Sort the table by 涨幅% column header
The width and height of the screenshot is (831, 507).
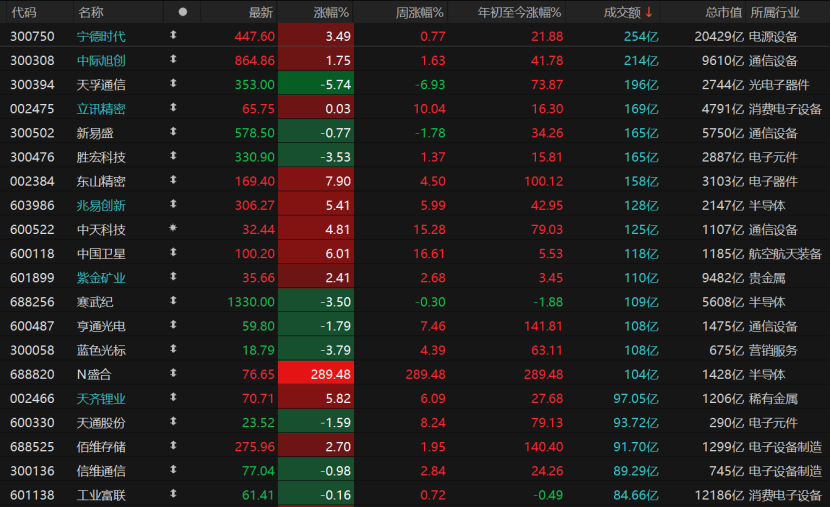click(330, 12)
